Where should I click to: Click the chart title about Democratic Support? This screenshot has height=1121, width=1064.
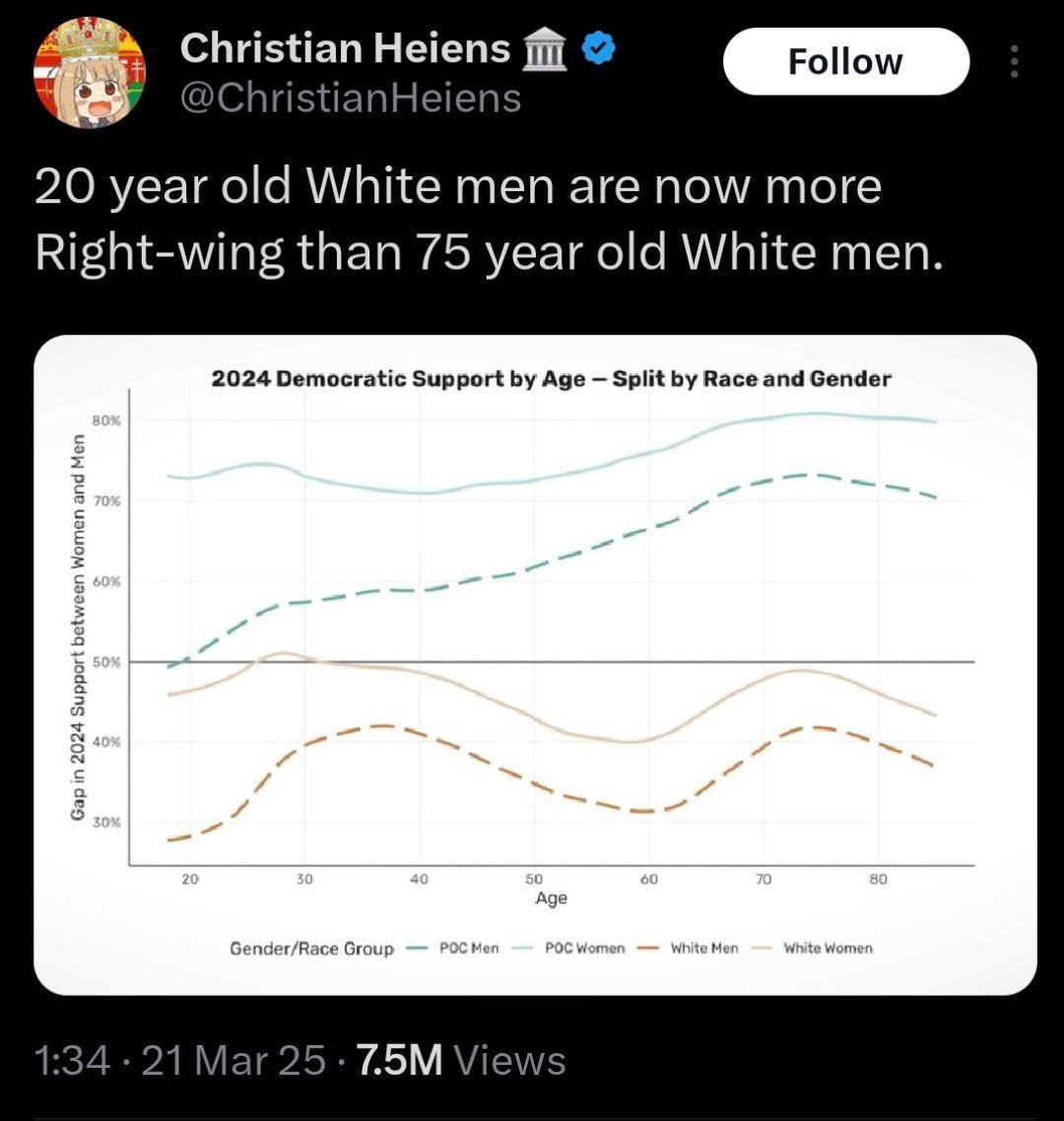click(x=552, y=378)
